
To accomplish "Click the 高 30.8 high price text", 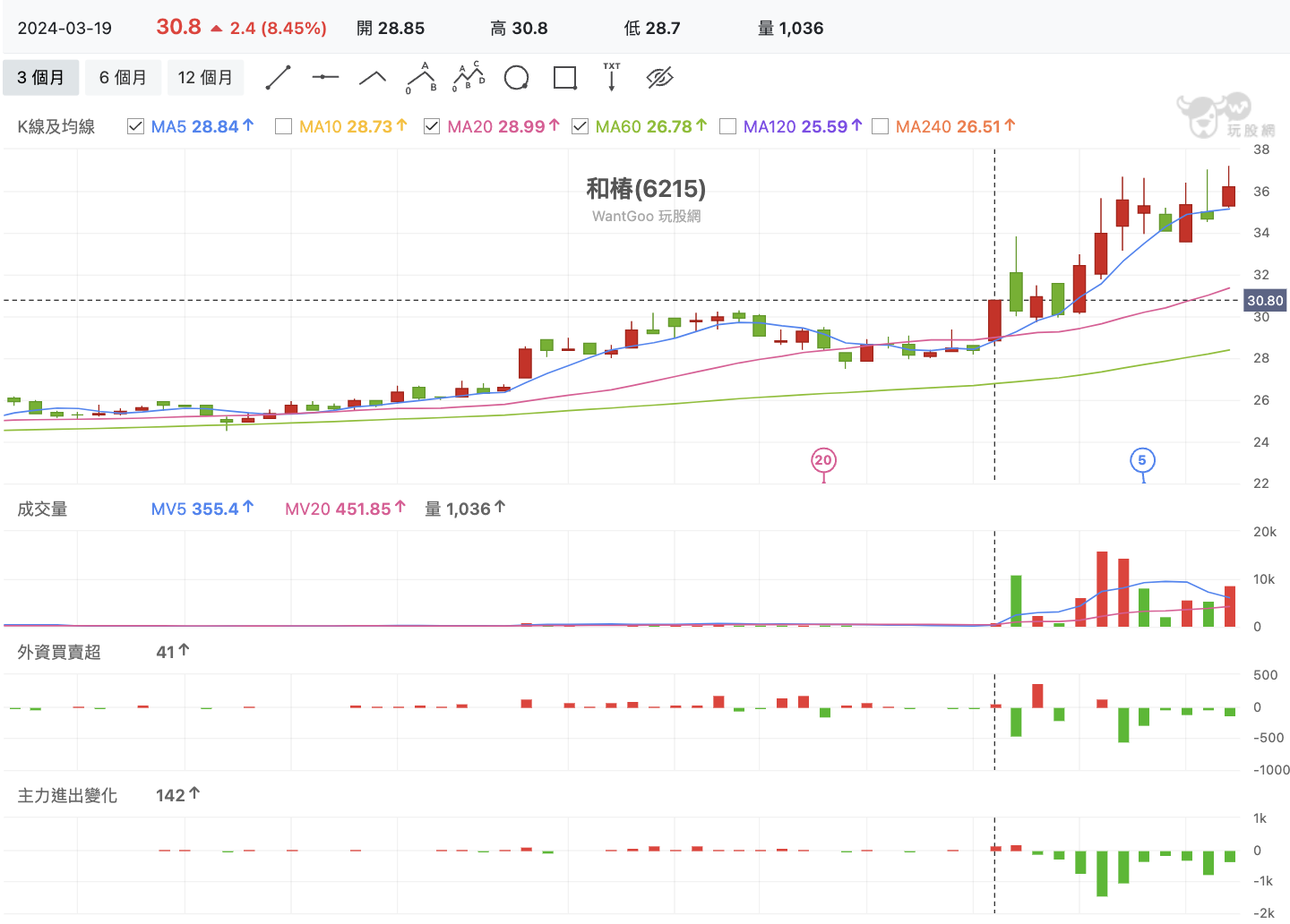I will [x=519, y=28].
